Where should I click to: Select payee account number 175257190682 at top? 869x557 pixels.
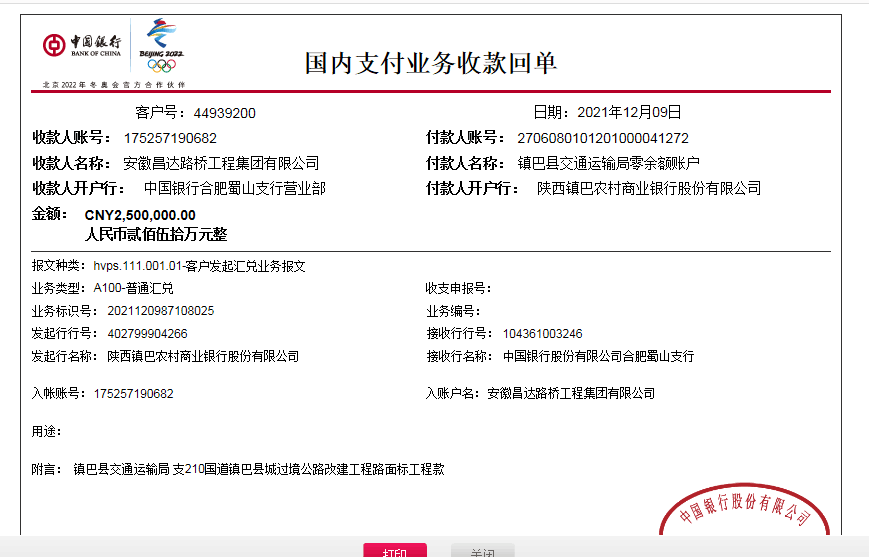pyautogui.click(x=170, y=138)
